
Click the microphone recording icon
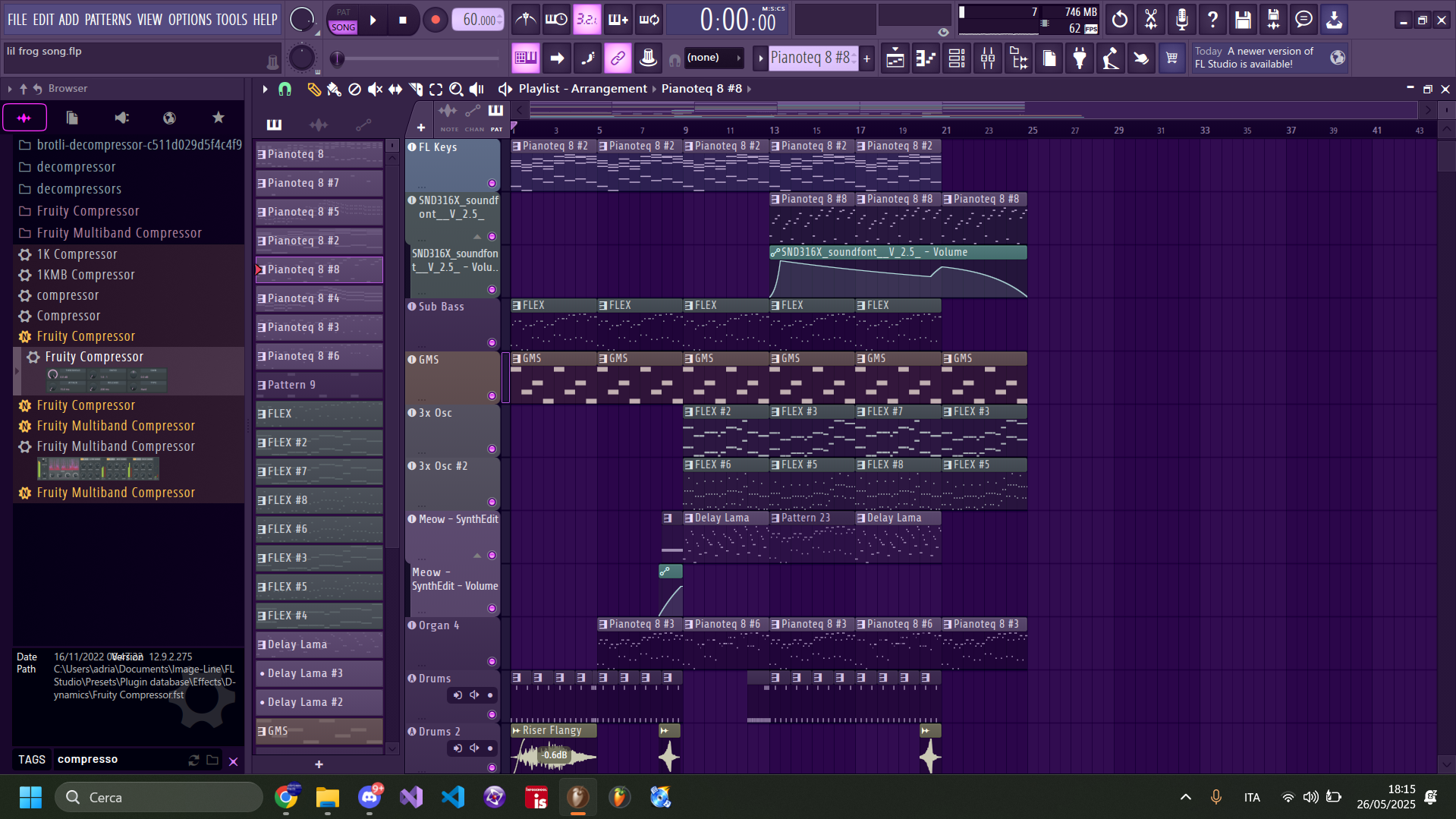1181,20
